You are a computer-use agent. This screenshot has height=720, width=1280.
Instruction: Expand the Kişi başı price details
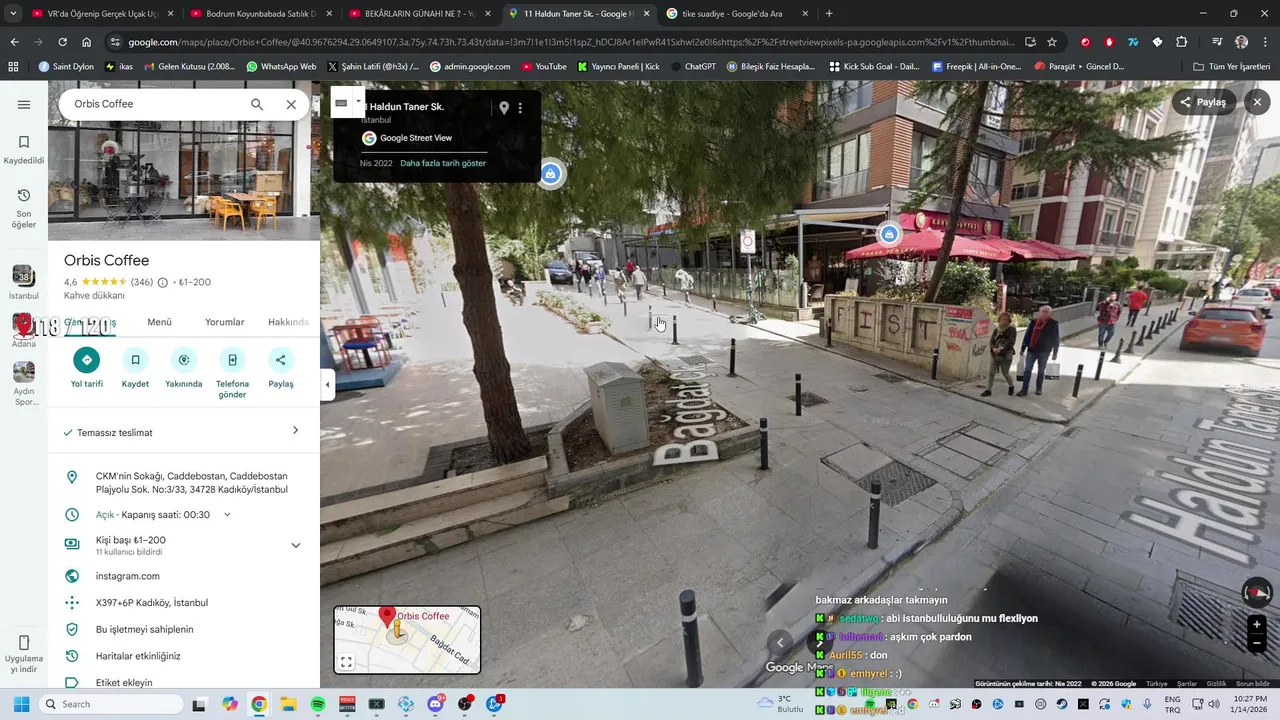[x=295, y=545]
